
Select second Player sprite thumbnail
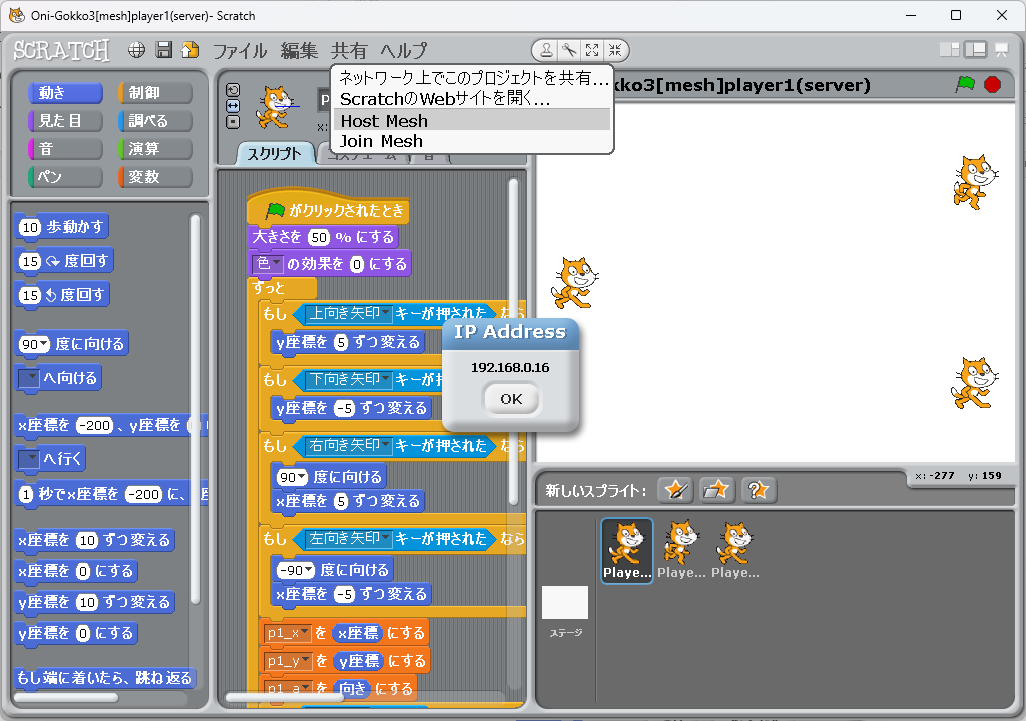681,550
